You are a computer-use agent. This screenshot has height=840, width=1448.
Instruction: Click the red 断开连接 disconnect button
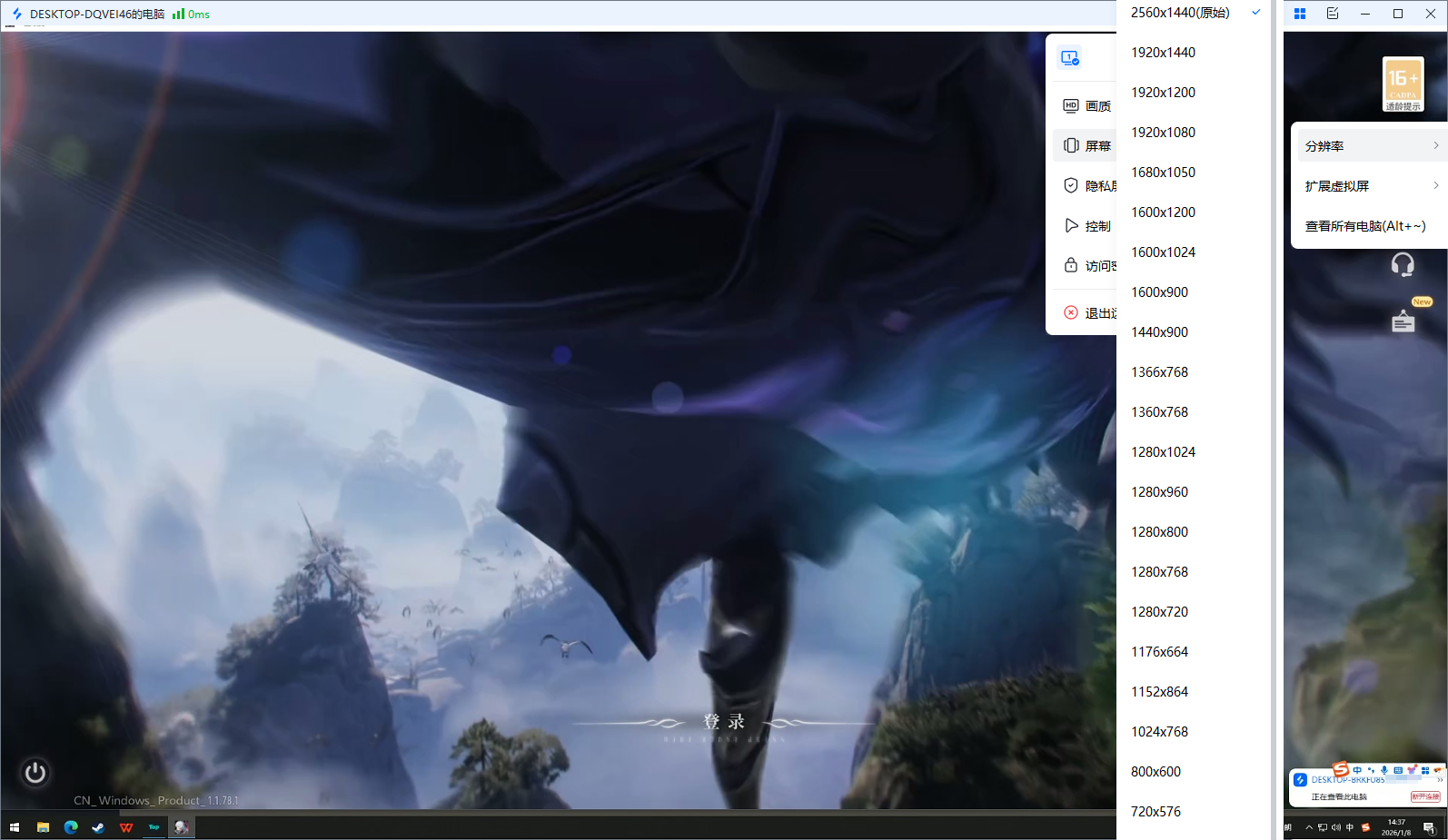1424,796
